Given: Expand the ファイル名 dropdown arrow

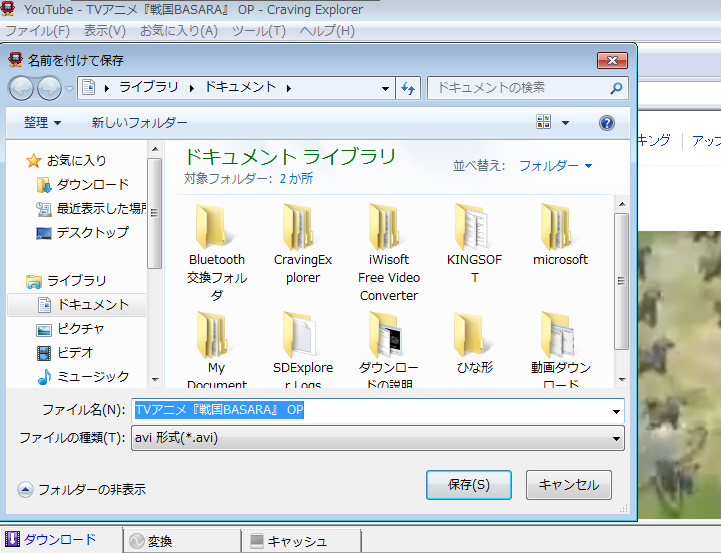Looking at the screenshot, I should click(x=616, y=411).
